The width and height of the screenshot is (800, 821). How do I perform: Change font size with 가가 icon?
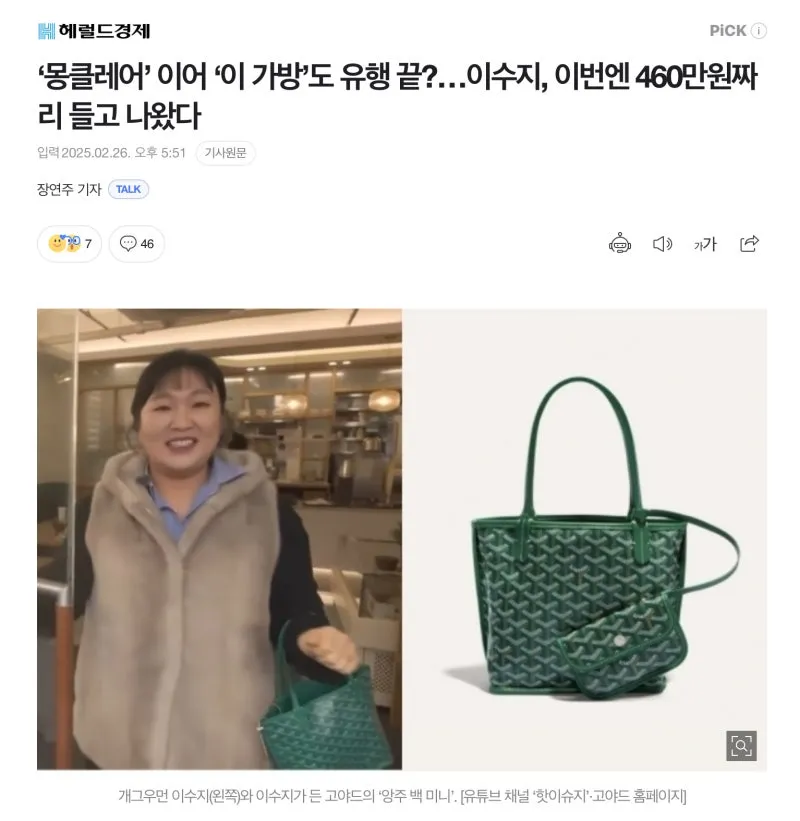pos(705,244)
